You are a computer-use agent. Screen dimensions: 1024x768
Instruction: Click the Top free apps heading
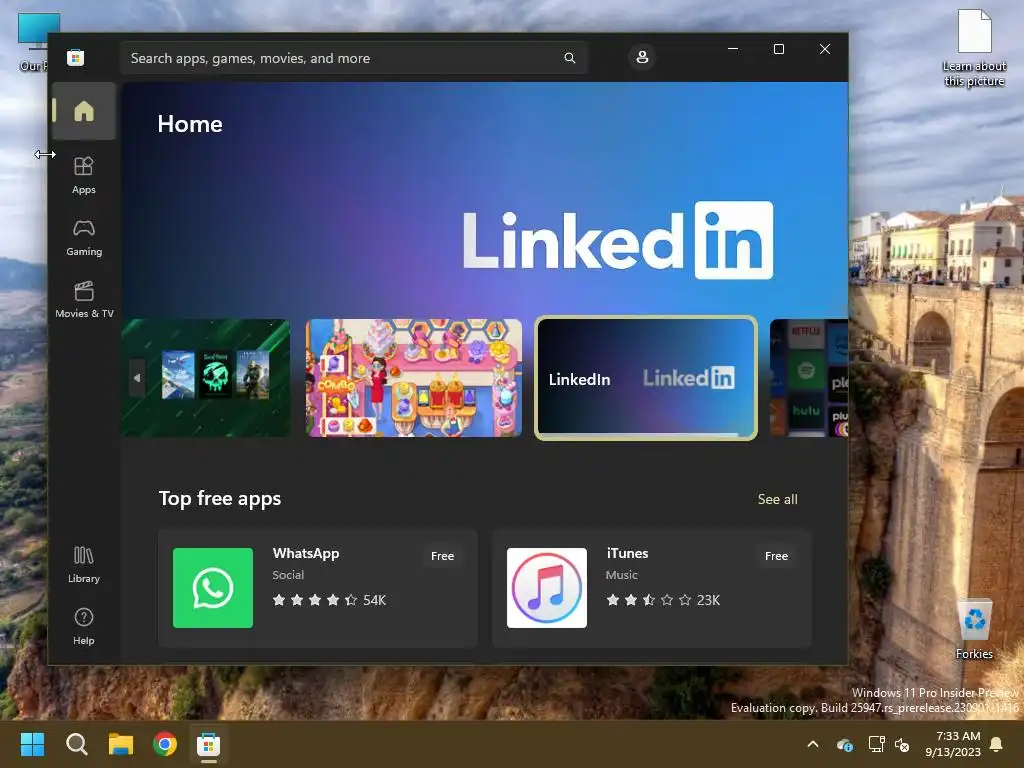pyautogui.click(x=220, y=498)
